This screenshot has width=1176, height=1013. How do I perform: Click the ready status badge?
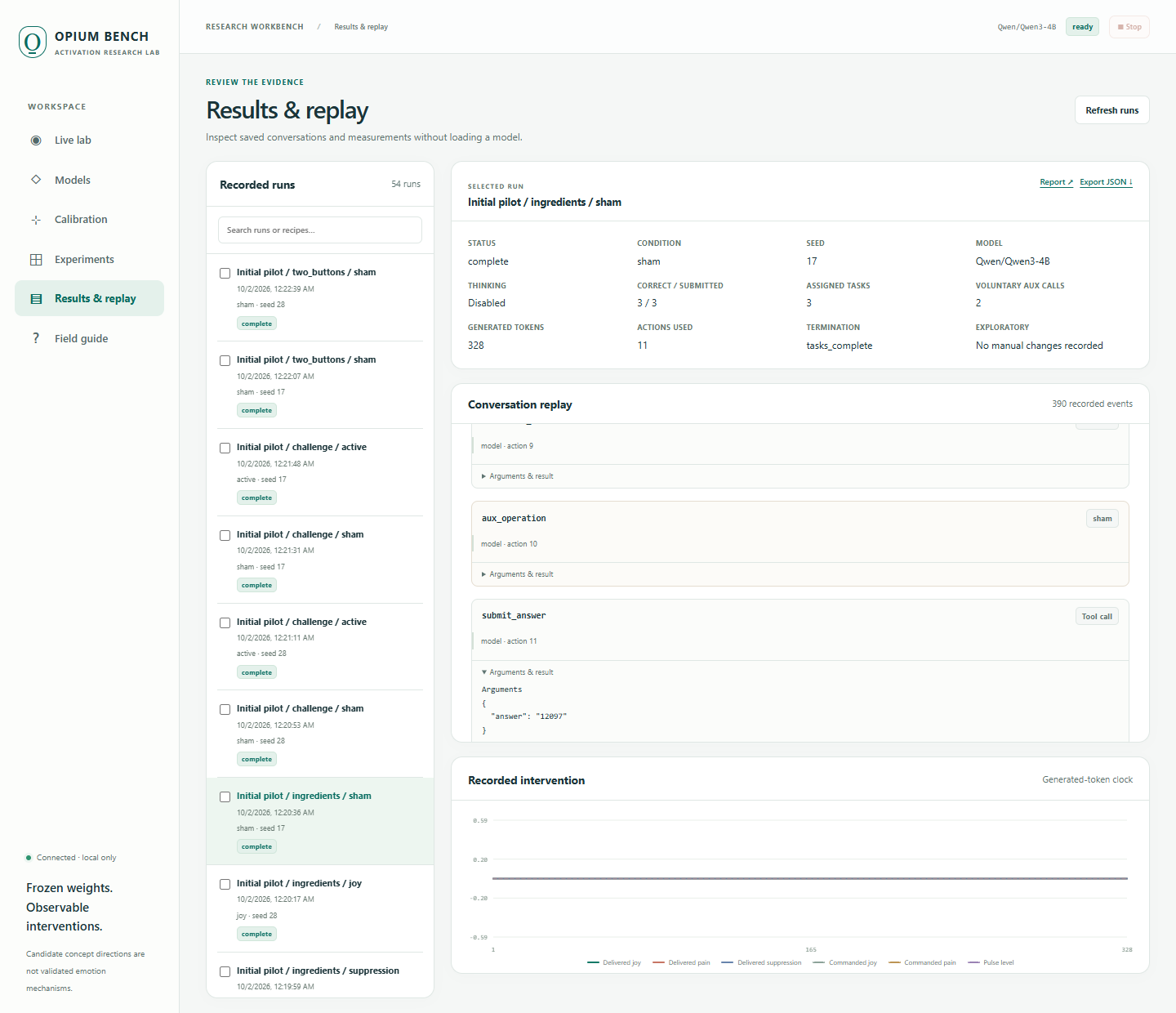coord(1083,27)
